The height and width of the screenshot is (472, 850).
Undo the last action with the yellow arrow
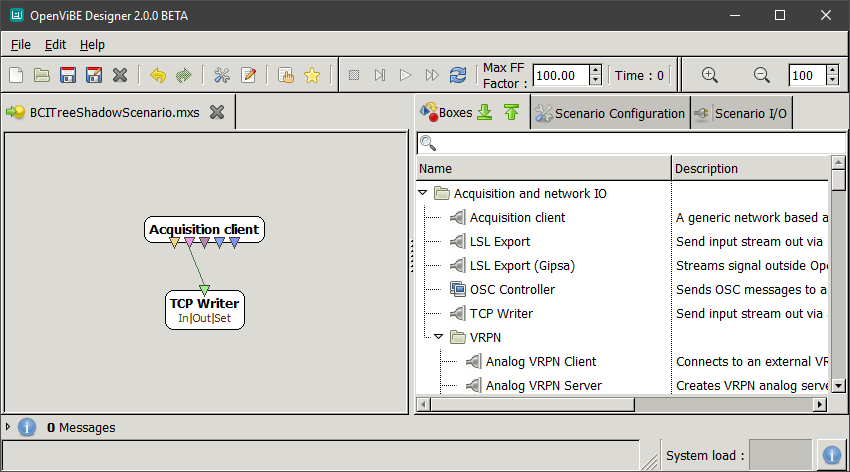pyautogui.click(x=158, y=75)
